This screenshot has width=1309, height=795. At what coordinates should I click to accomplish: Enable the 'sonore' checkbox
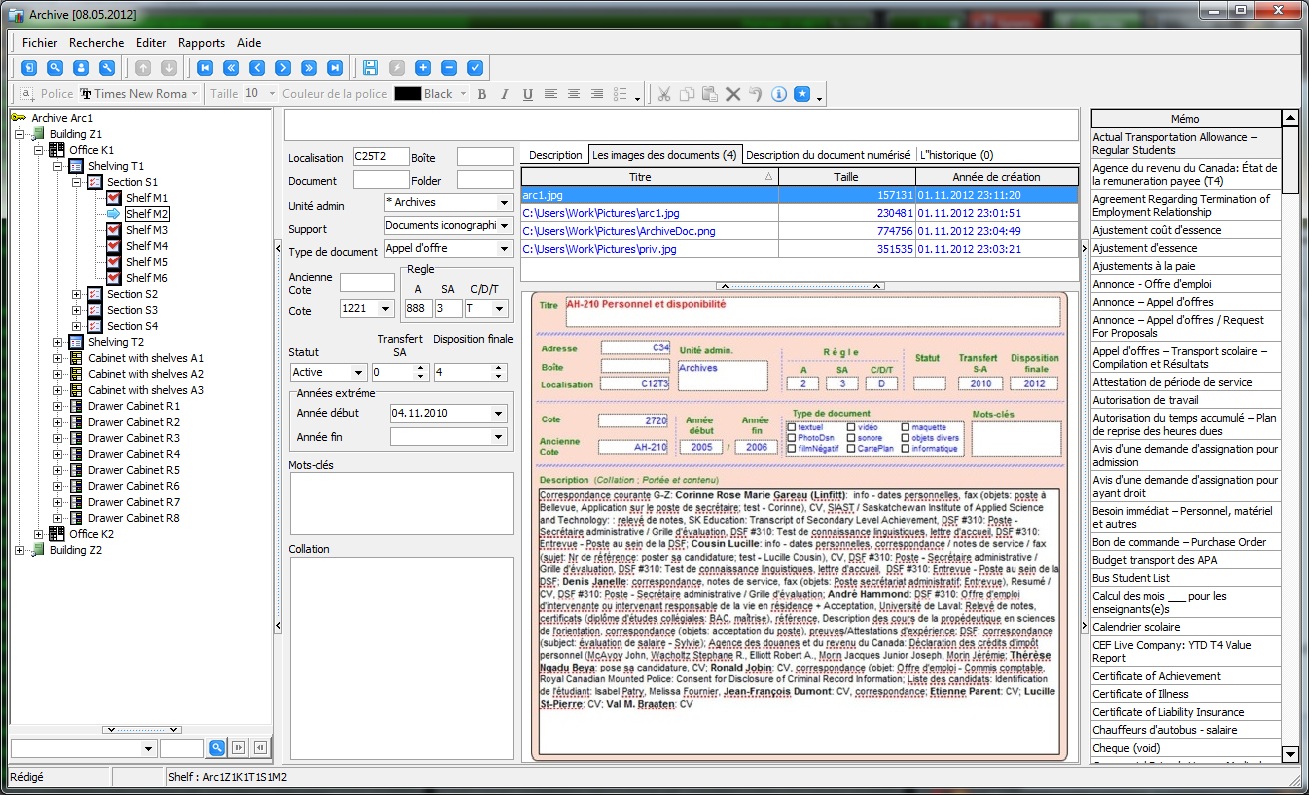coord(849,438)
